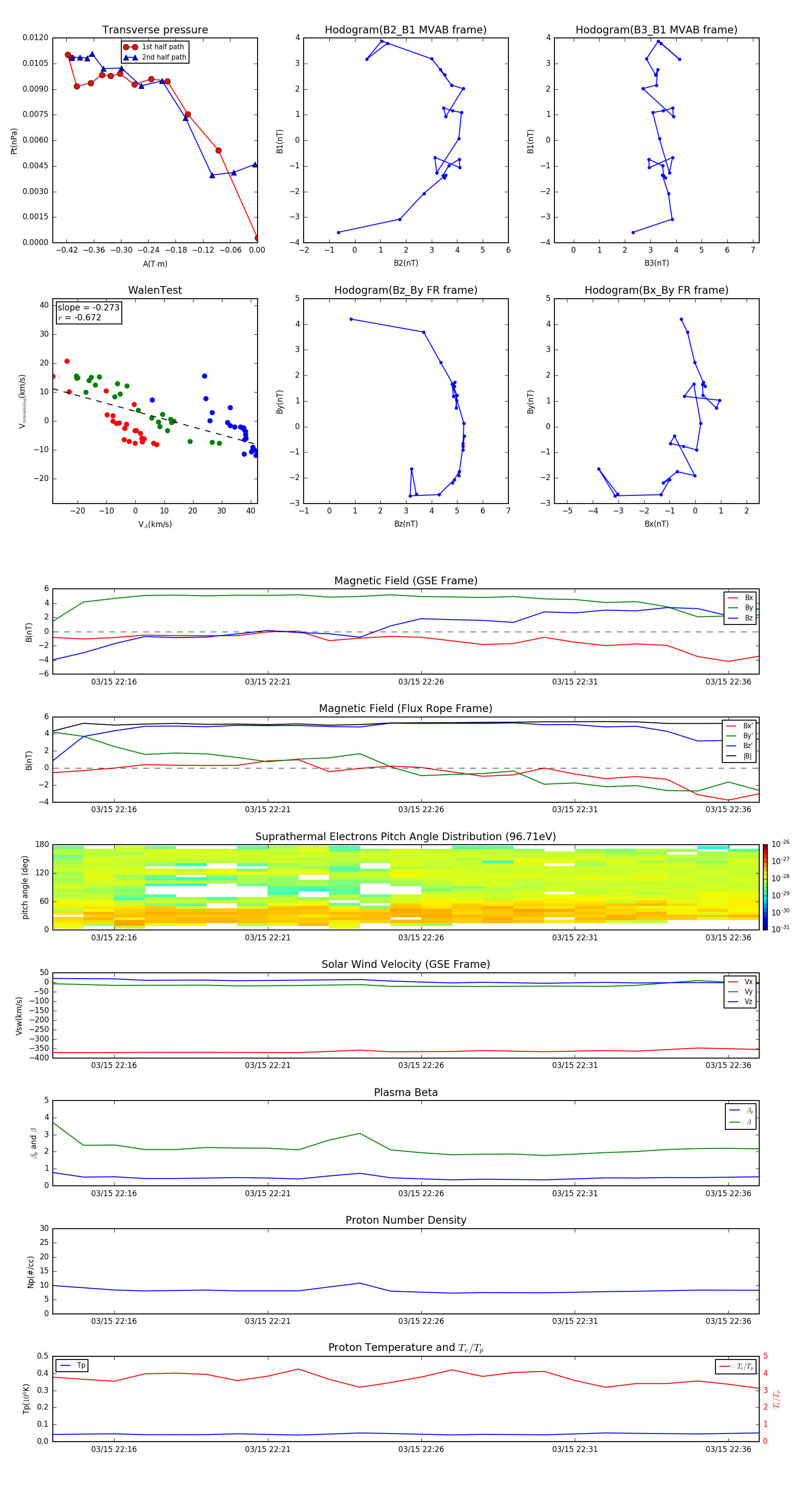Click the "V_remaining(km/s)" y-axis label
Image resolution: width=812 pixels, height=1489 pixels.
(x=22, y=401)
